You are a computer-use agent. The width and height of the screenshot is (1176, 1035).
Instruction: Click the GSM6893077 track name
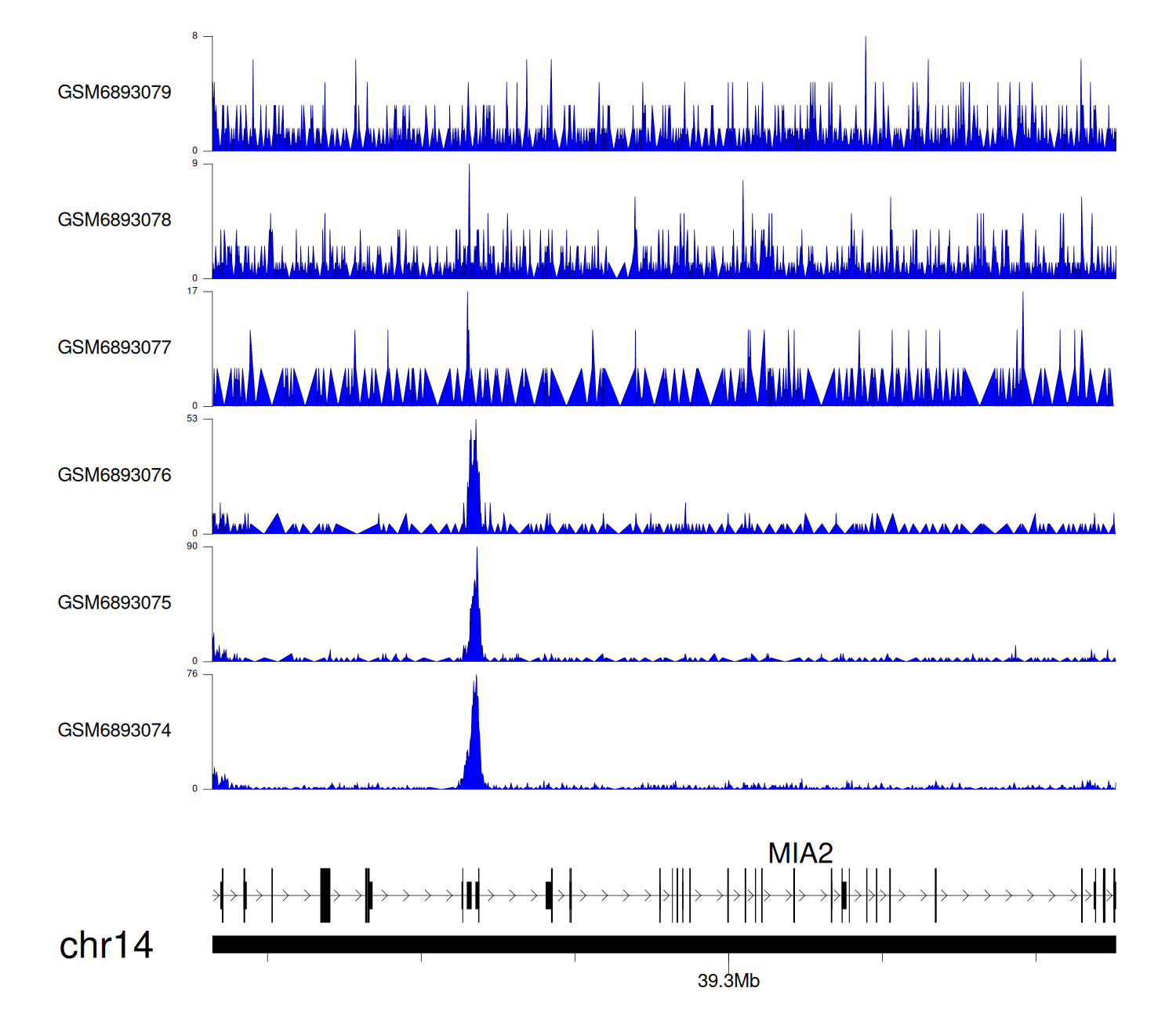point(114,348)
